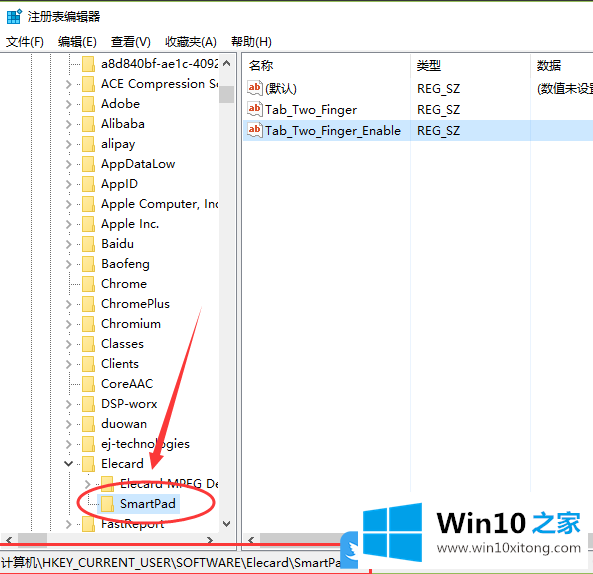Click the Registry Editor app icon in title bar
Screen dimensions: 593x574
14,17
